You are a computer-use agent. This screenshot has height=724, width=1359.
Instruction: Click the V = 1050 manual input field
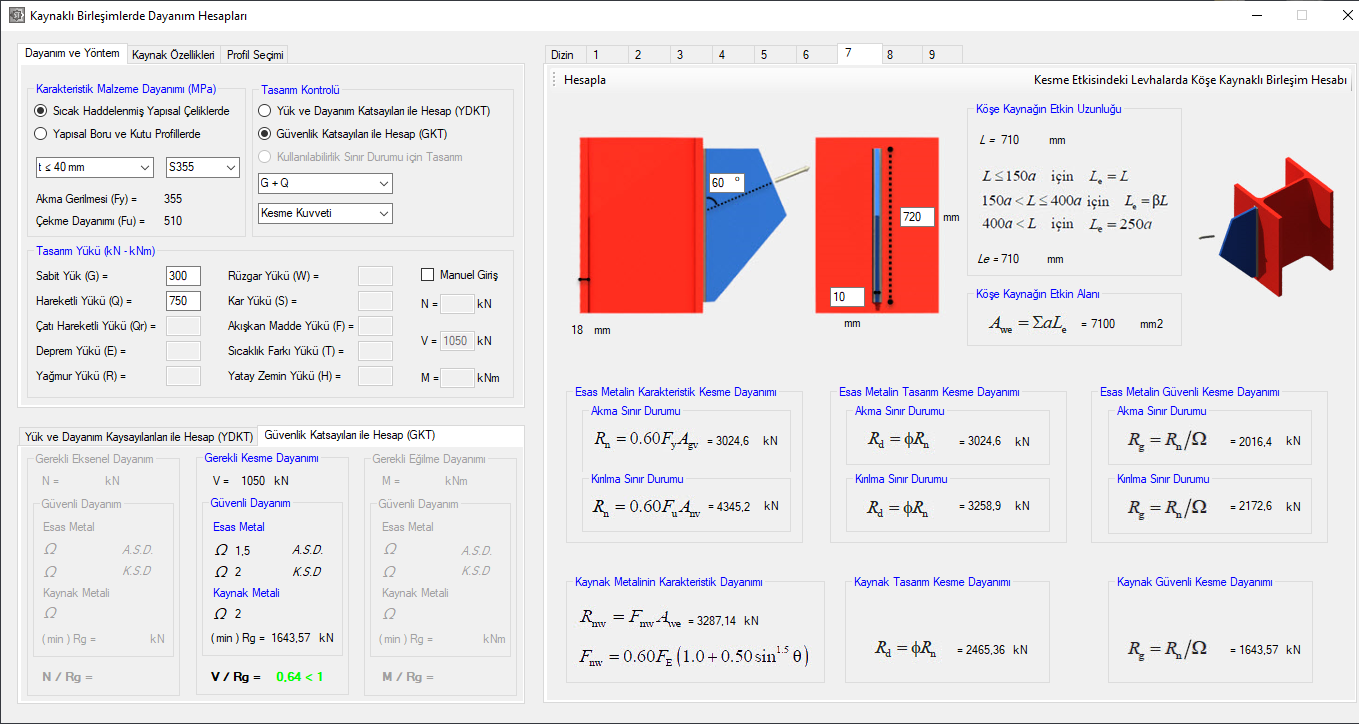[457, 341]
